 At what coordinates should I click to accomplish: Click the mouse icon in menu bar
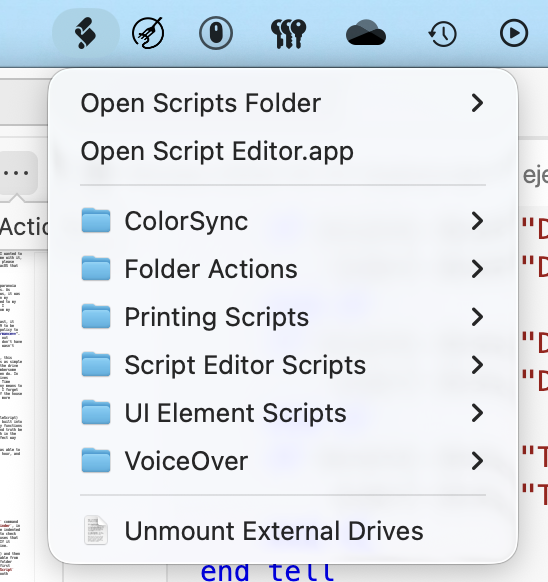tap(216, 33)
